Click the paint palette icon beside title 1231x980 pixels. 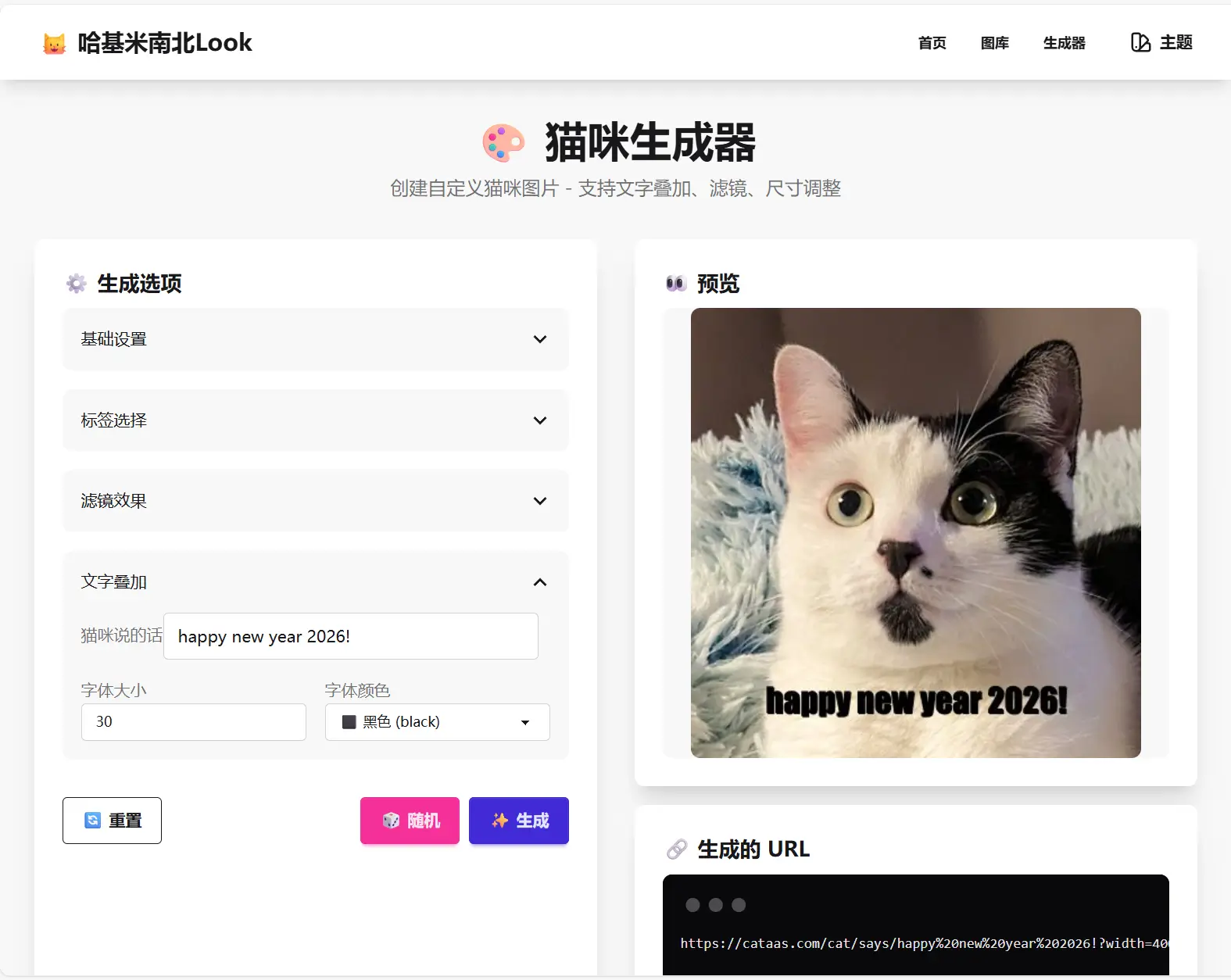click(x=503, y=143)
